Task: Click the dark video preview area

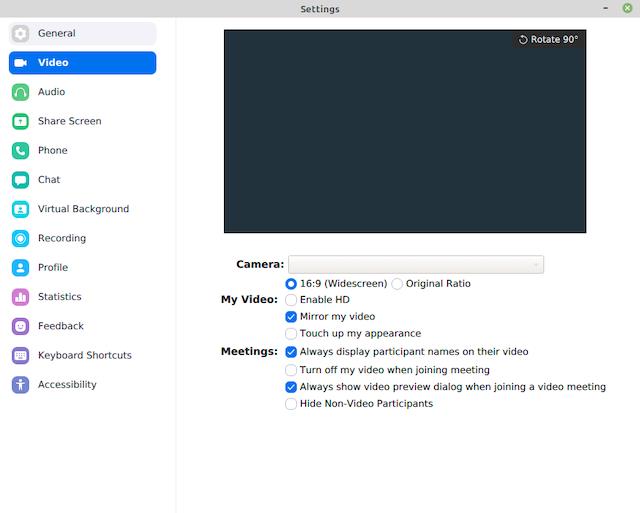Action: coord(405,131)
